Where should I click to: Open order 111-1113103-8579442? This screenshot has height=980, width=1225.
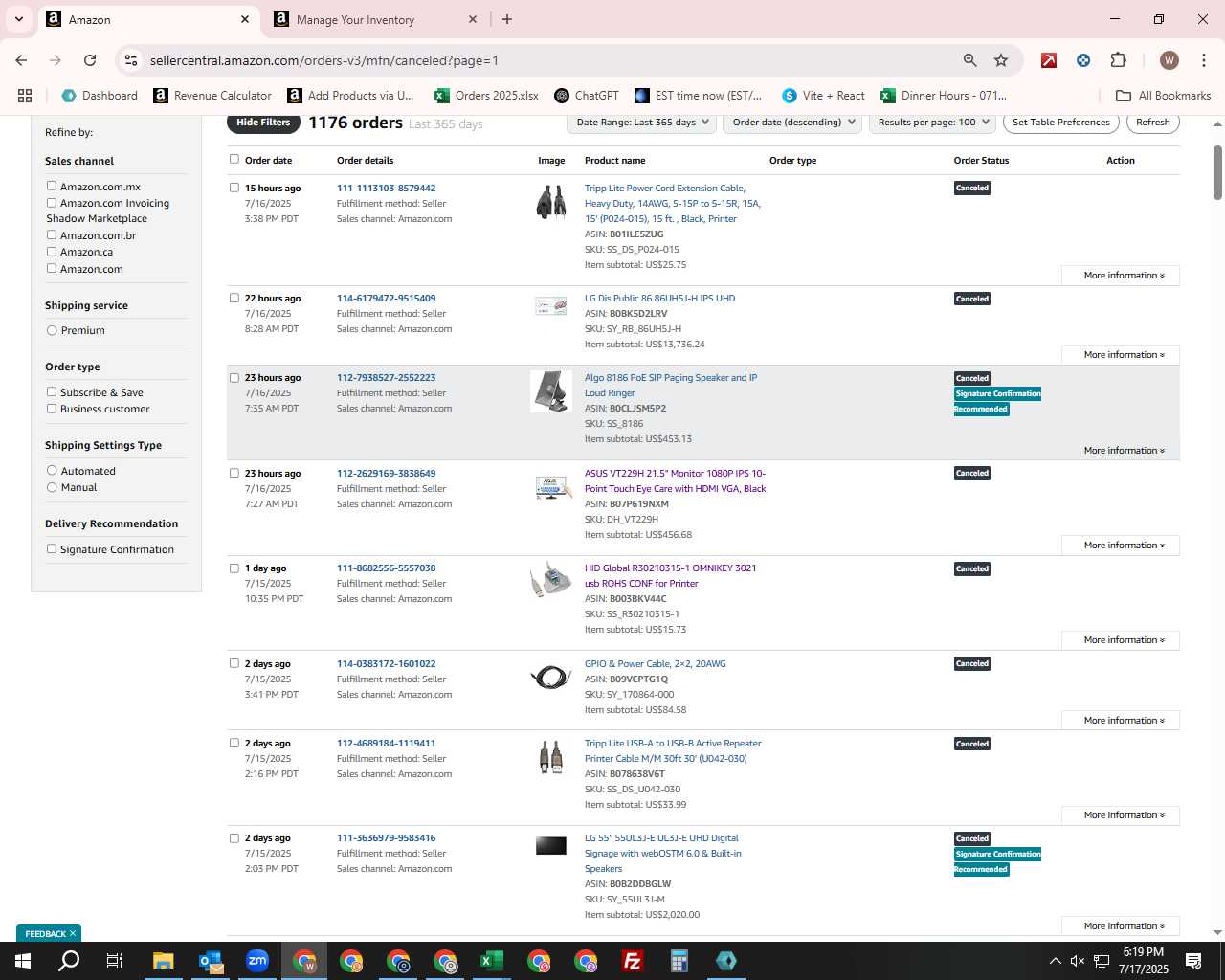pos(386,188)
